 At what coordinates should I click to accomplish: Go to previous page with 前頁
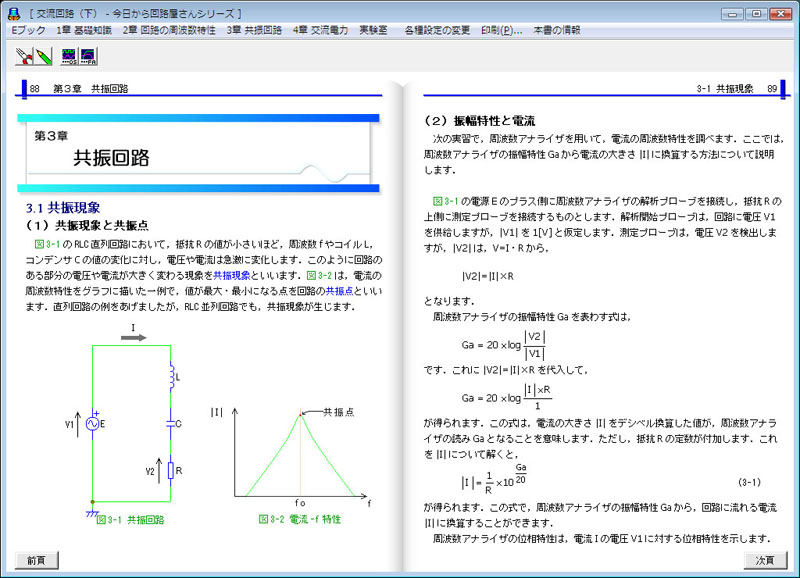coord(36,560)
